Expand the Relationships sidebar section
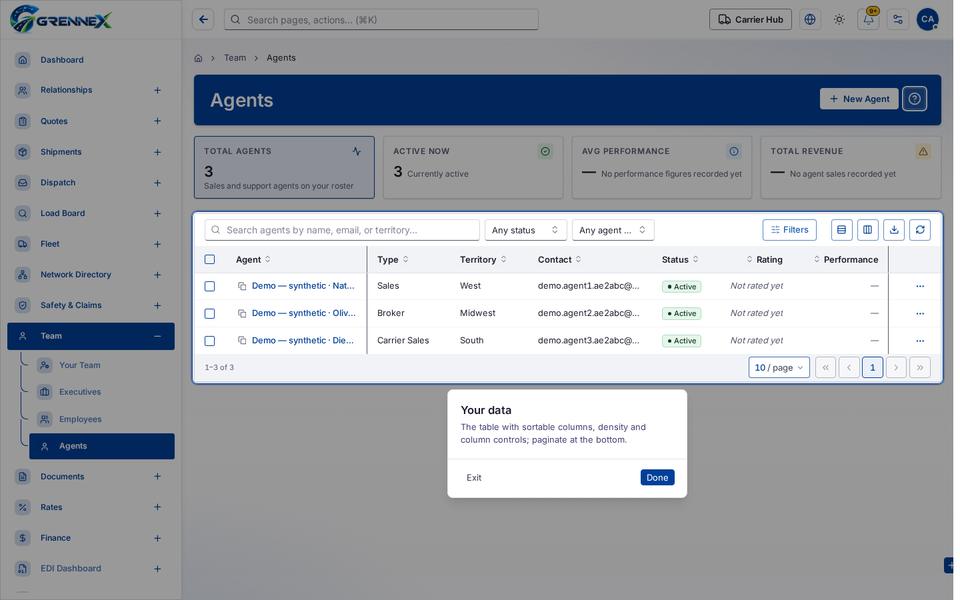Image resolution: width=960 pixels, height=600 pixels. (x=157, y=90)
